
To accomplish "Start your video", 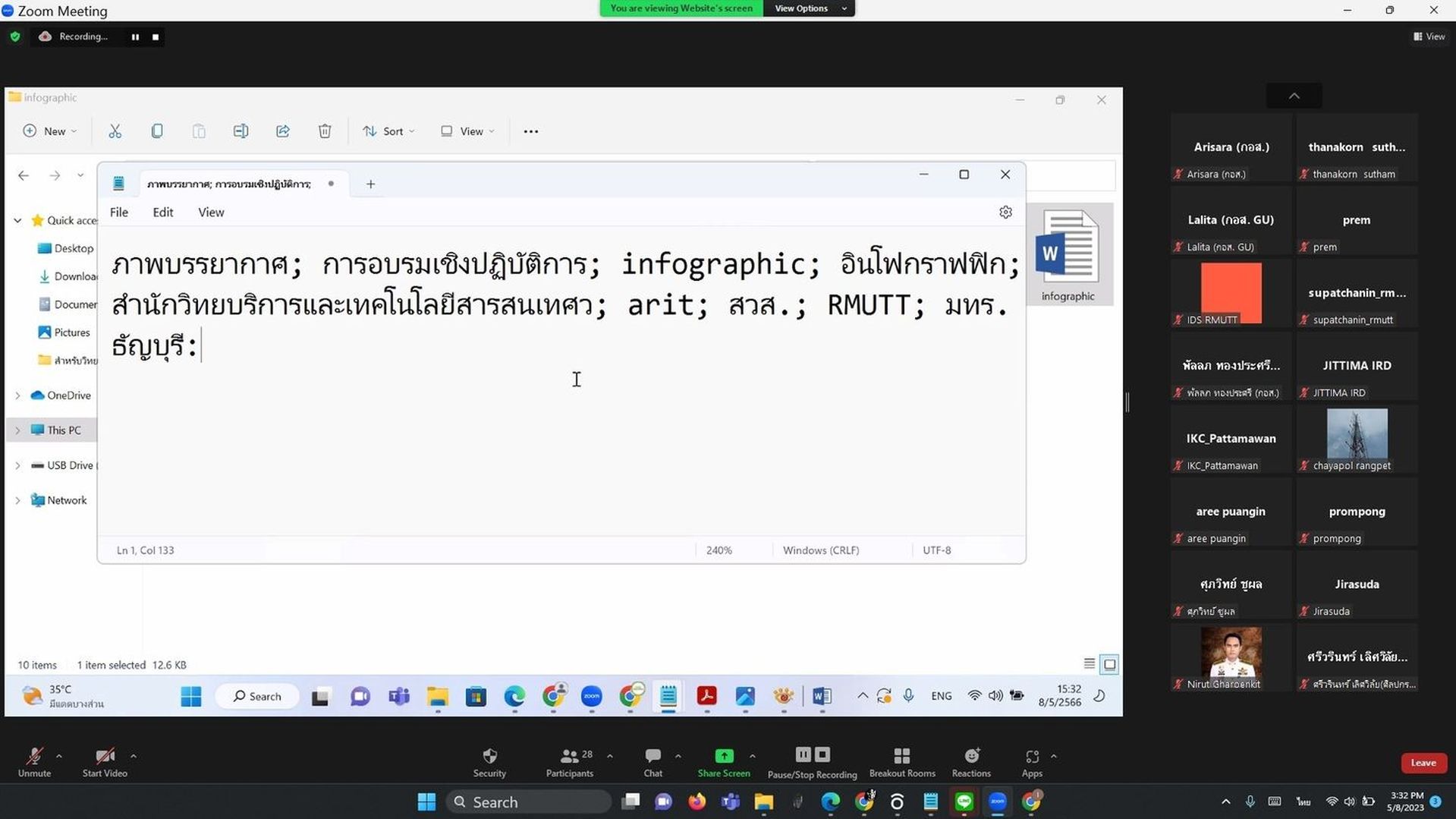I will click(105, 762).
